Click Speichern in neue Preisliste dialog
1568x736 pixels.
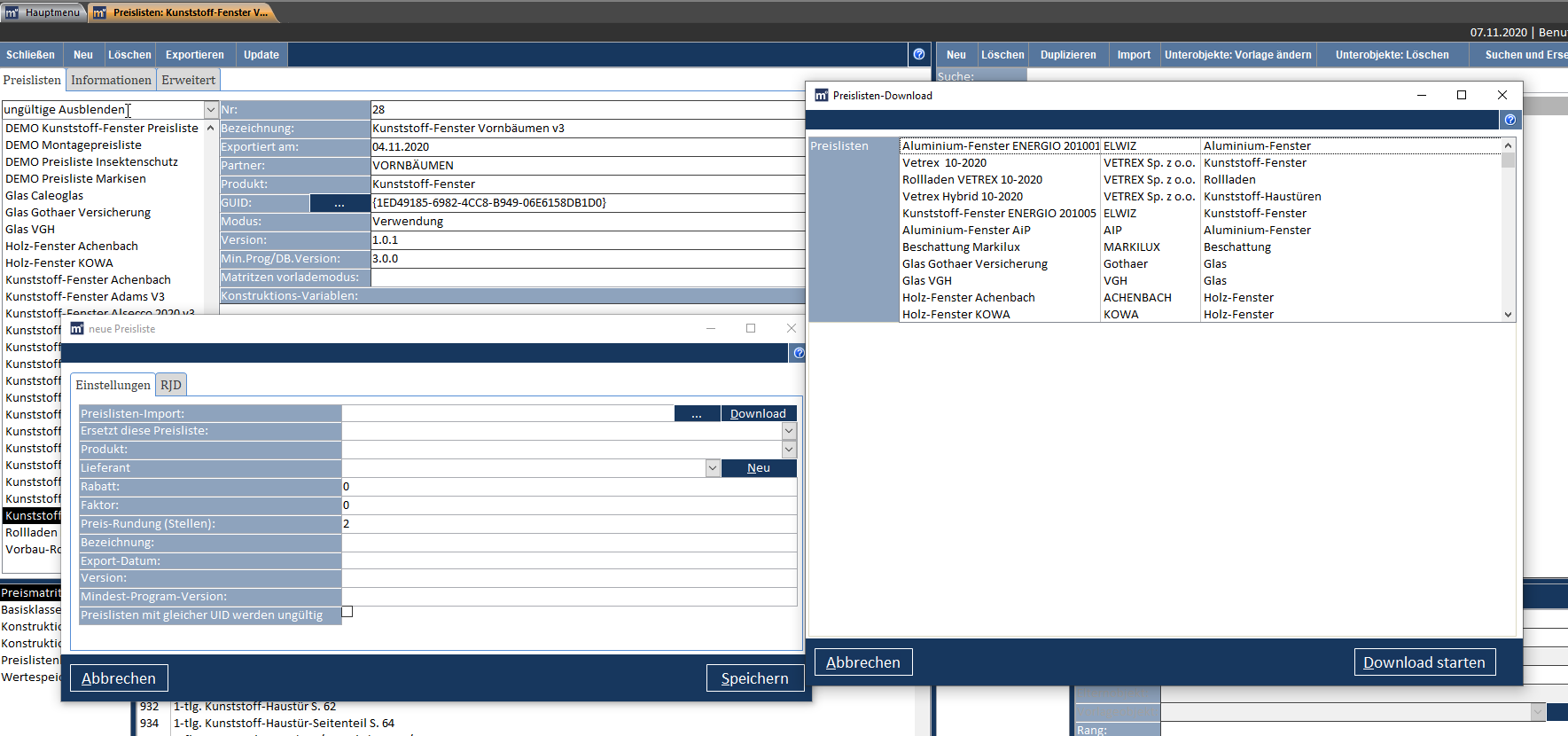755,678
